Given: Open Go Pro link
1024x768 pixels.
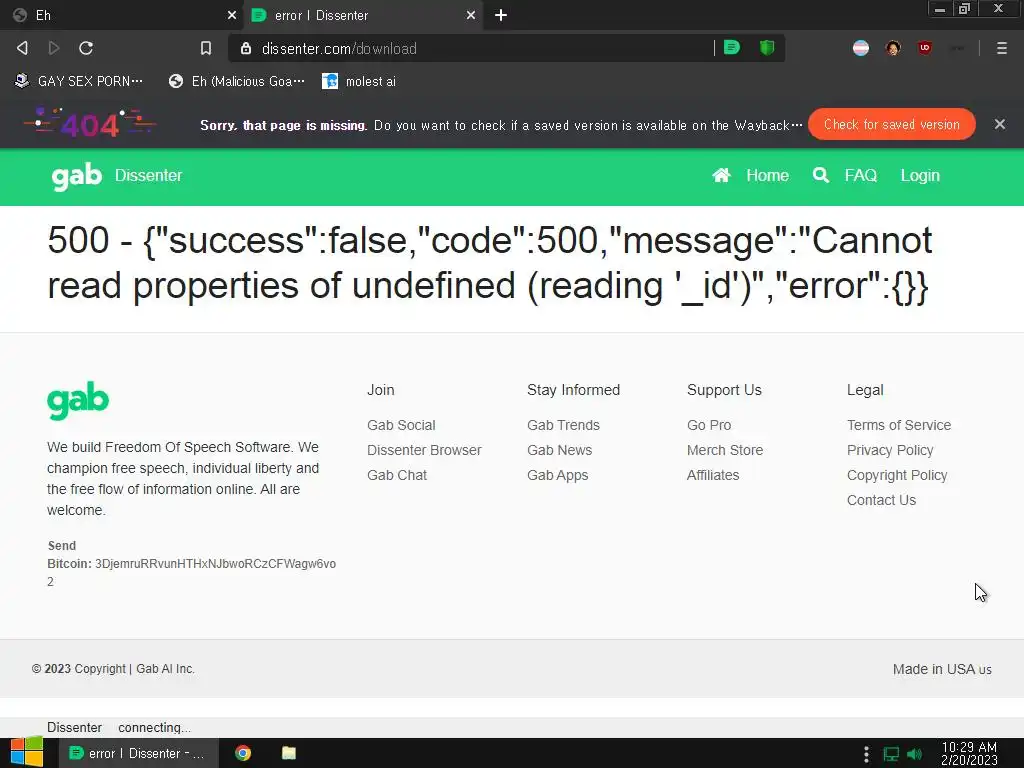Looking at the screenshot, I should pos(709,425).
